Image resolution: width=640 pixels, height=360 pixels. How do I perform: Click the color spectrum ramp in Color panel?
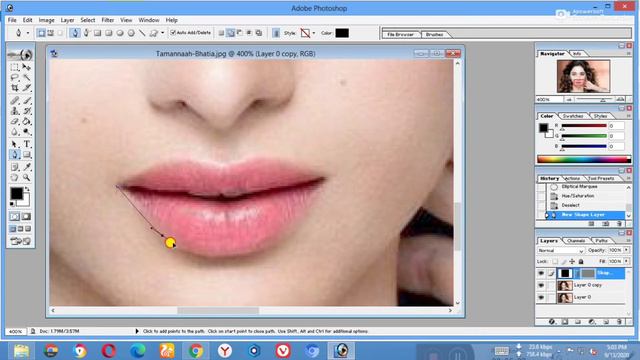pos(584,159)
